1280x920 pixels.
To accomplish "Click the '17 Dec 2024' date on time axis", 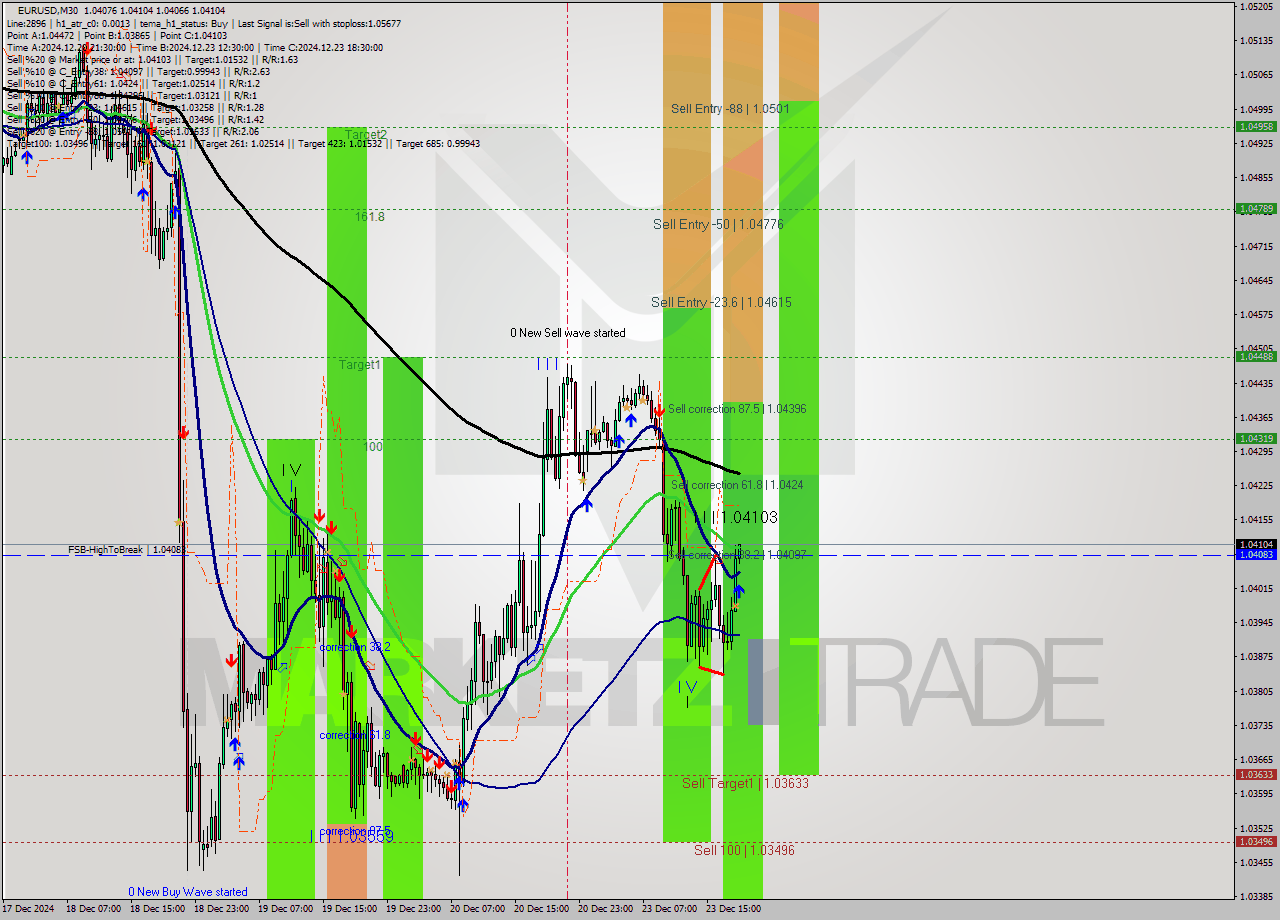I will click(x=29, y=909).
